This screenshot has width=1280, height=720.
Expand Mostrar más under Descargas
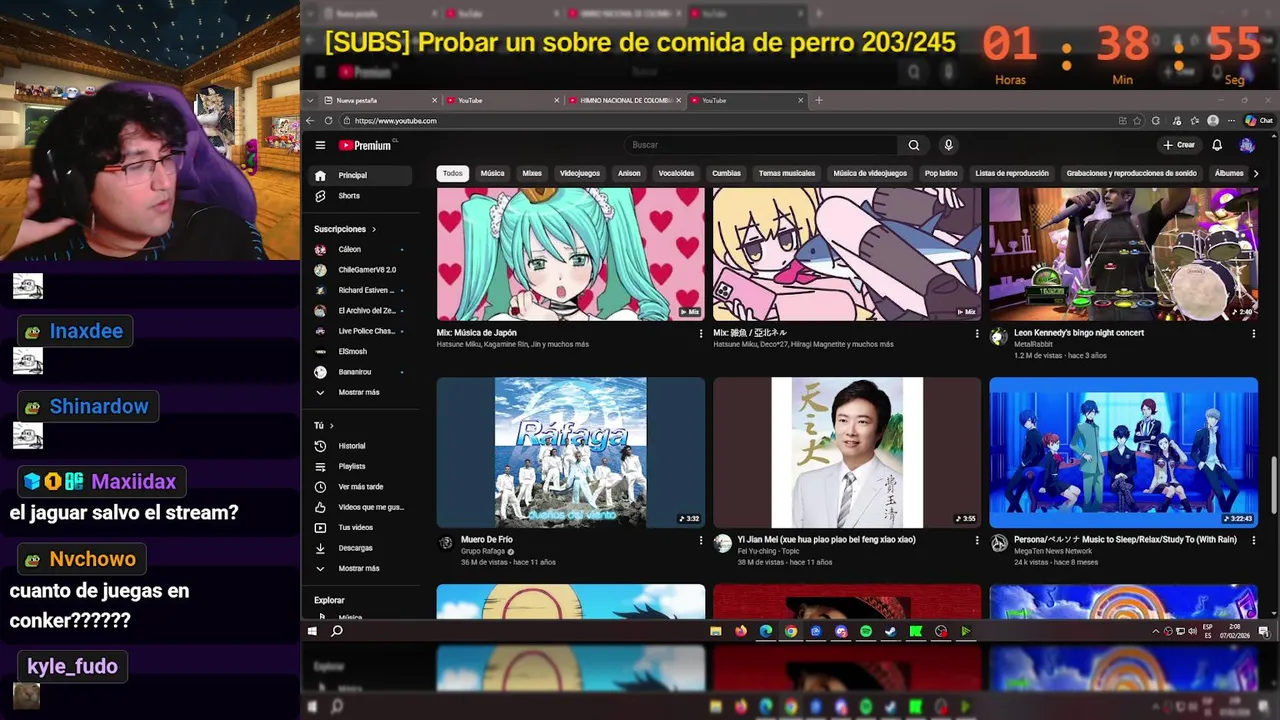click(x=361, y=568)
